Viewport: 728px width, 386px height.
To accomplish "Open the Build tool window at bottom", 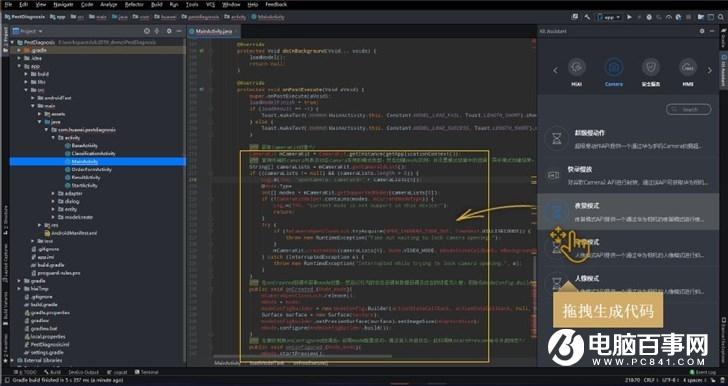I will 52,372.
